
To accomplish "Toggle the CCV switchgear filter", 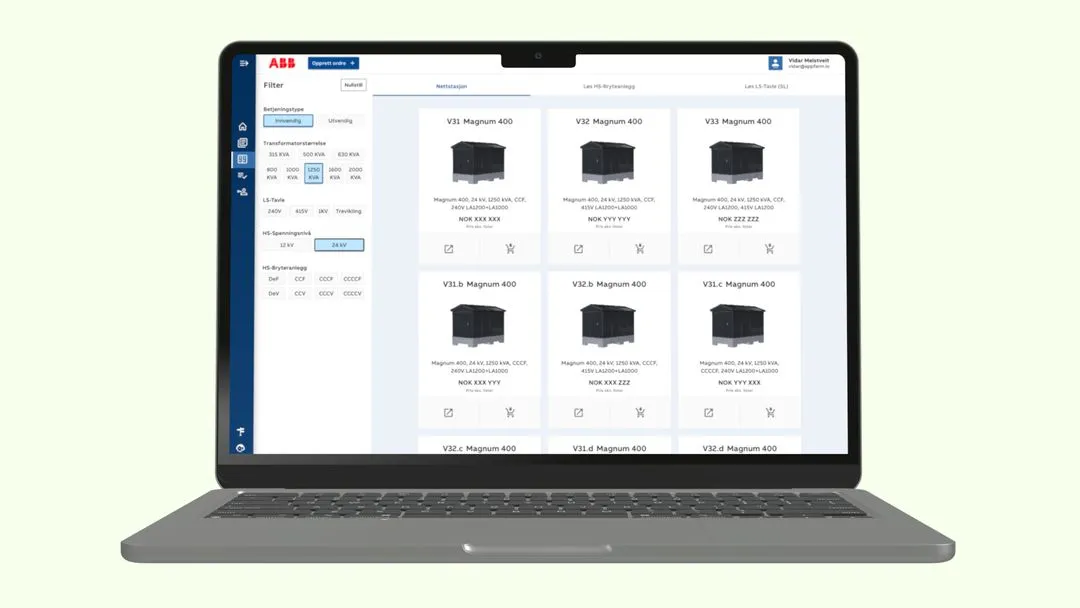I will click(300, 293).
